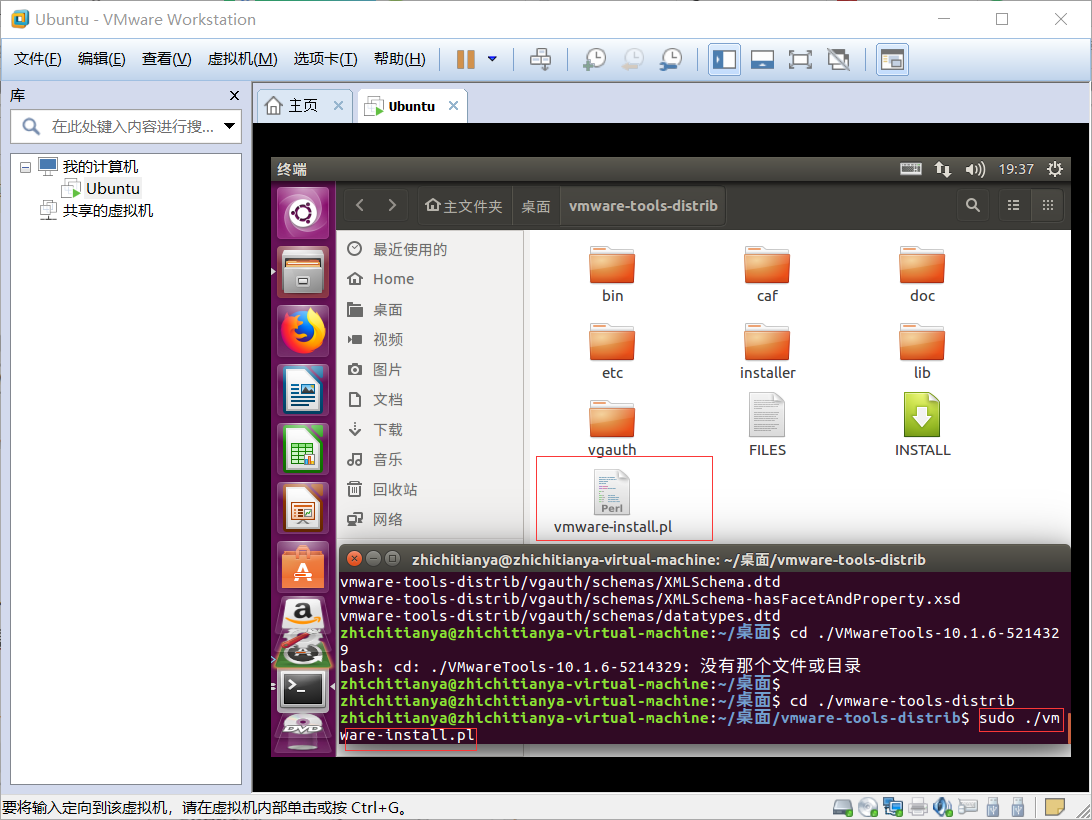
Task: Open the Terminal launcher icon
Action: click(303, 690)
